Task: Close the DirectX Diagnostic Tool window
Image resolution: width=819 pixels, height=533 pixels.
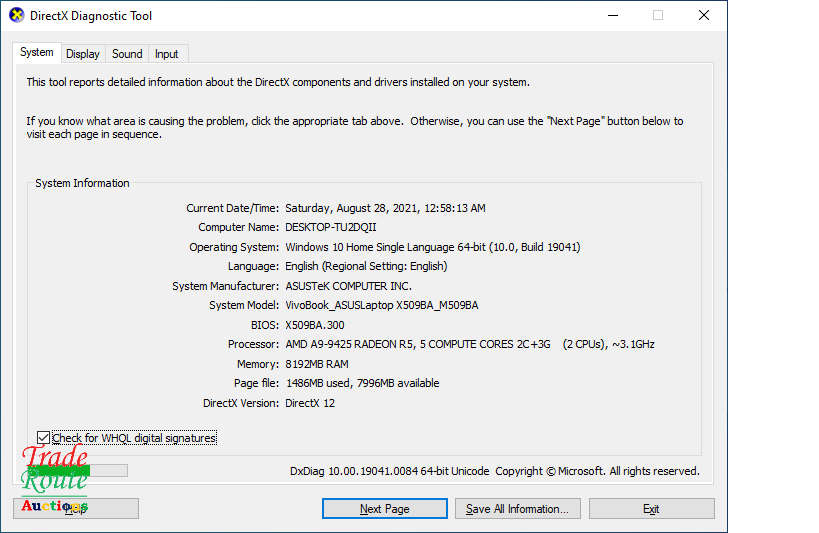Action: pos(704,16)
